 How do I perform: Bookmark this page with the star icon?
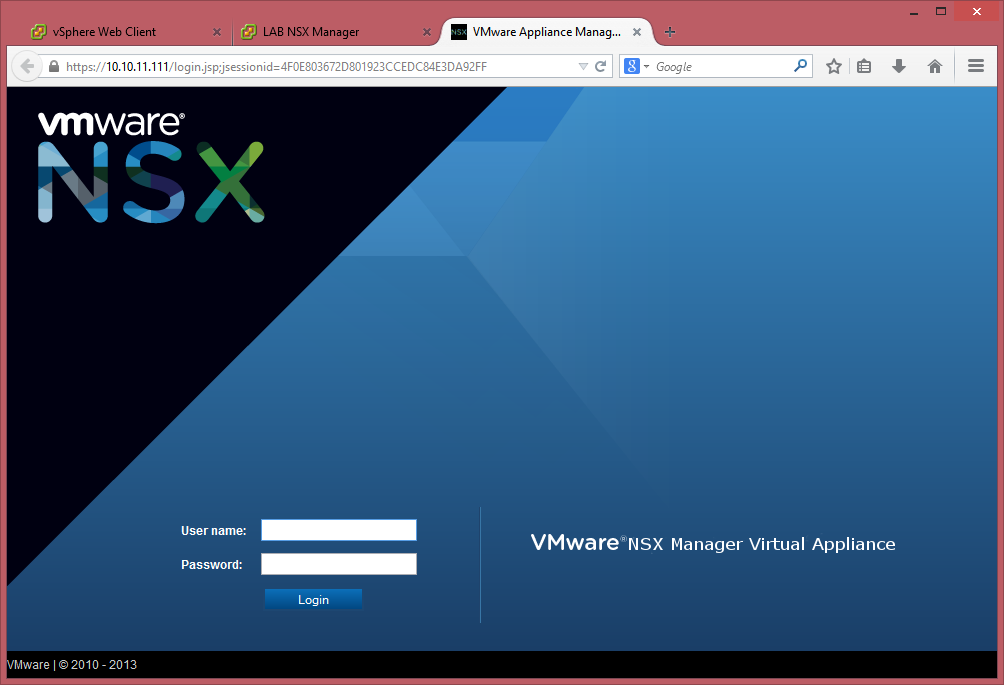834,66
